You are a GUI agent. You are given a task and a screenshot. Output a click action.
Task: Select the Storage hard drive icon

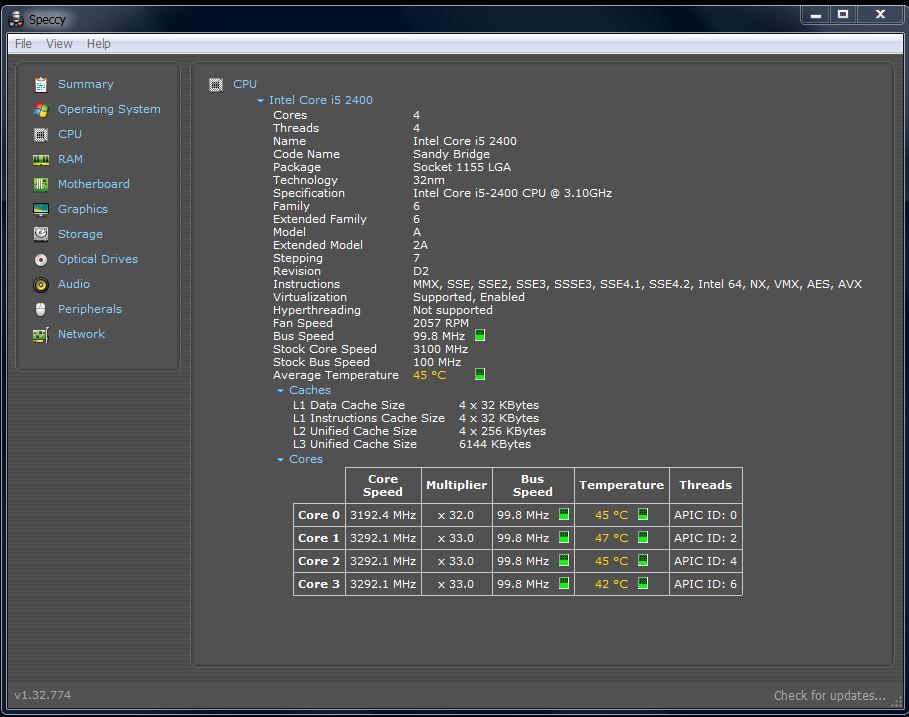(41, 235)
